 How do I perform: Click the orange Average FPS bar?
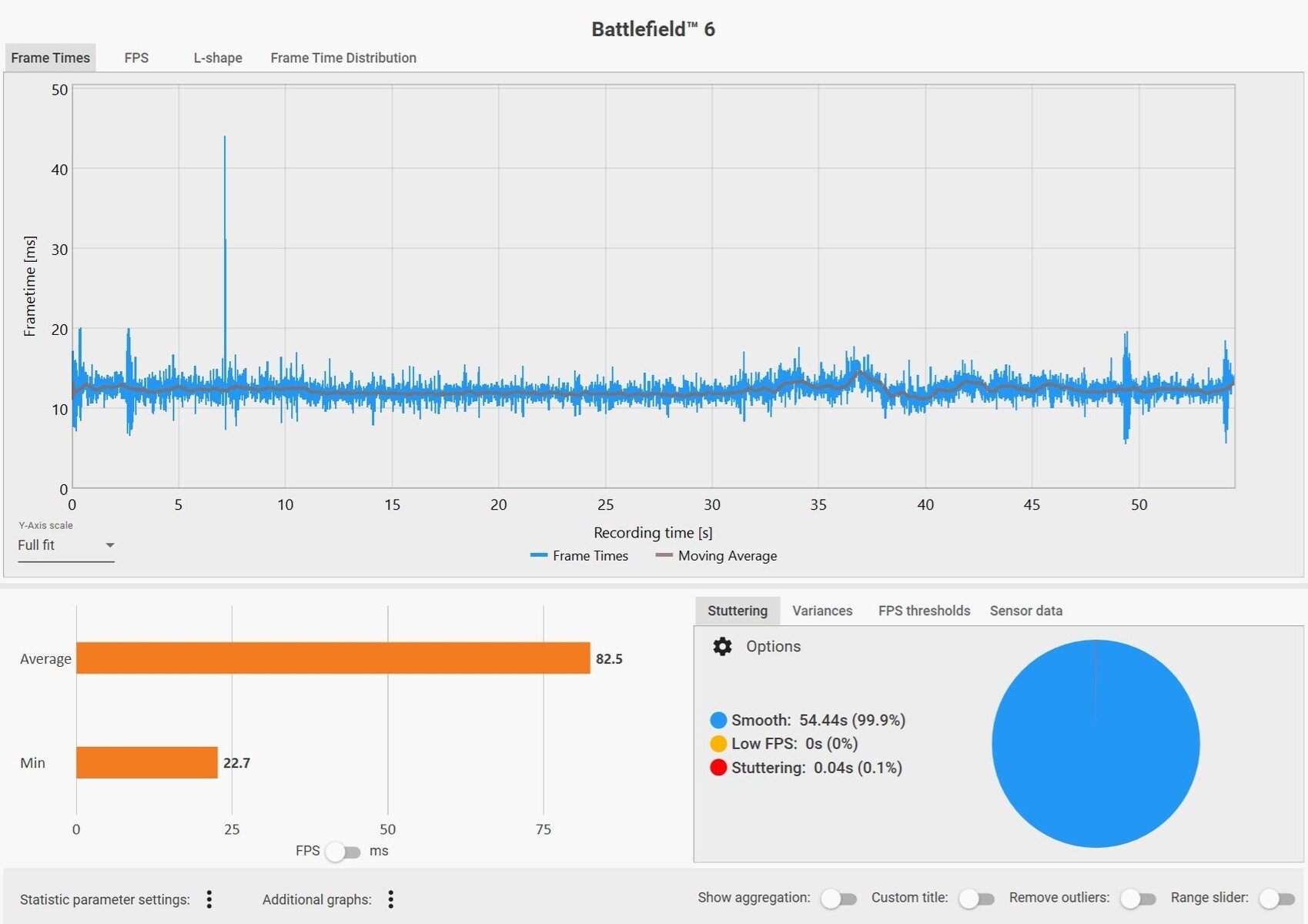(333, 658)
